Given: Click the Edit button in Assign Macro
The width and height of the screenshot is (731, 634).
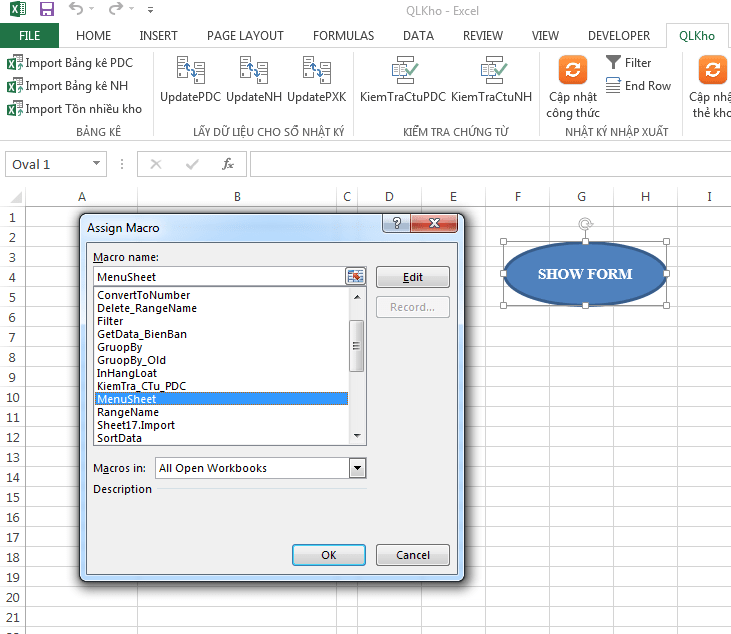Looking at the screenshot, I should [412, 277].
